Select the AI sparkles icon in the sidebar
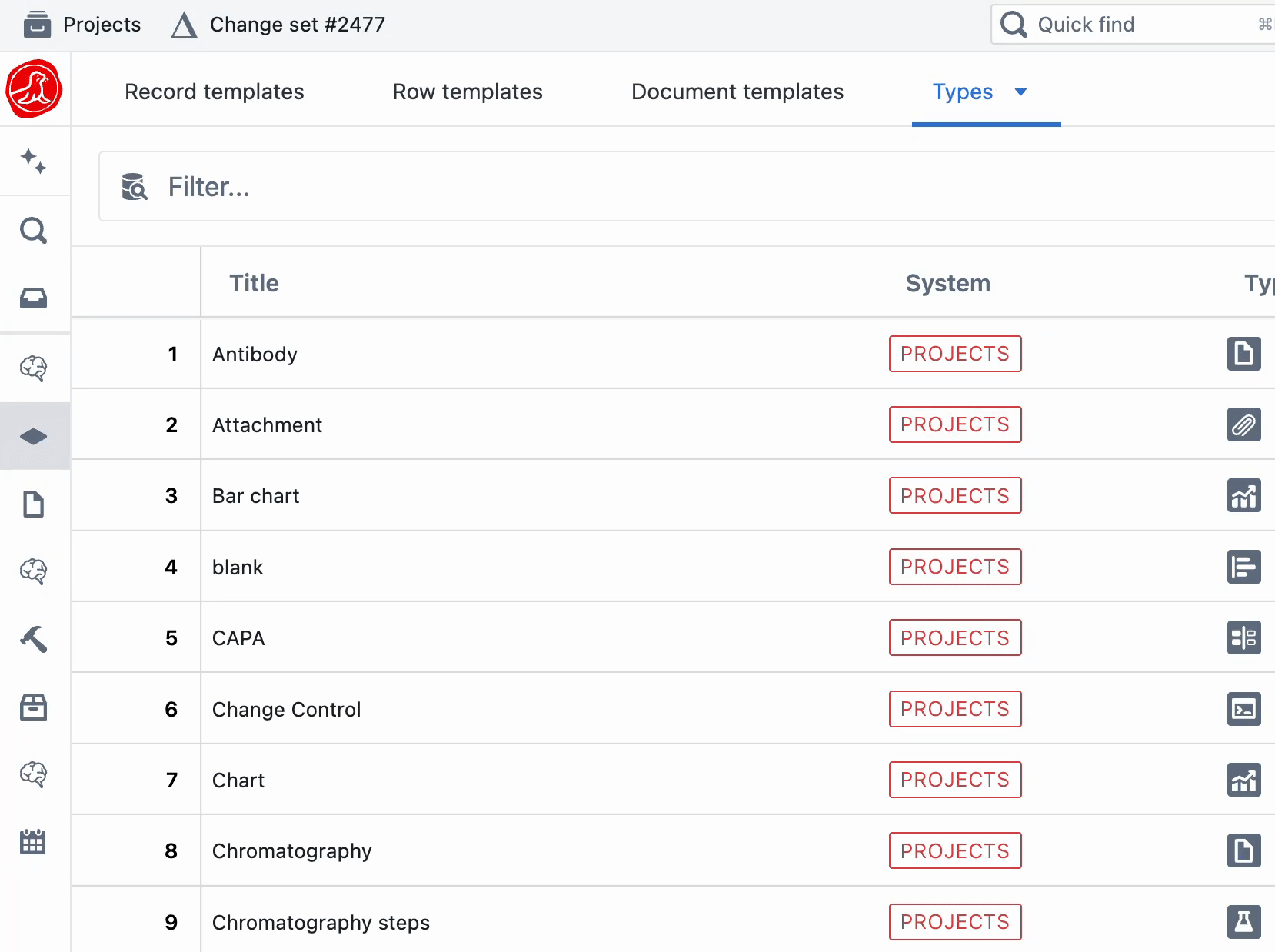This screenshot has width=1275, height=952. pyautogui.click(x=34, y=162)
